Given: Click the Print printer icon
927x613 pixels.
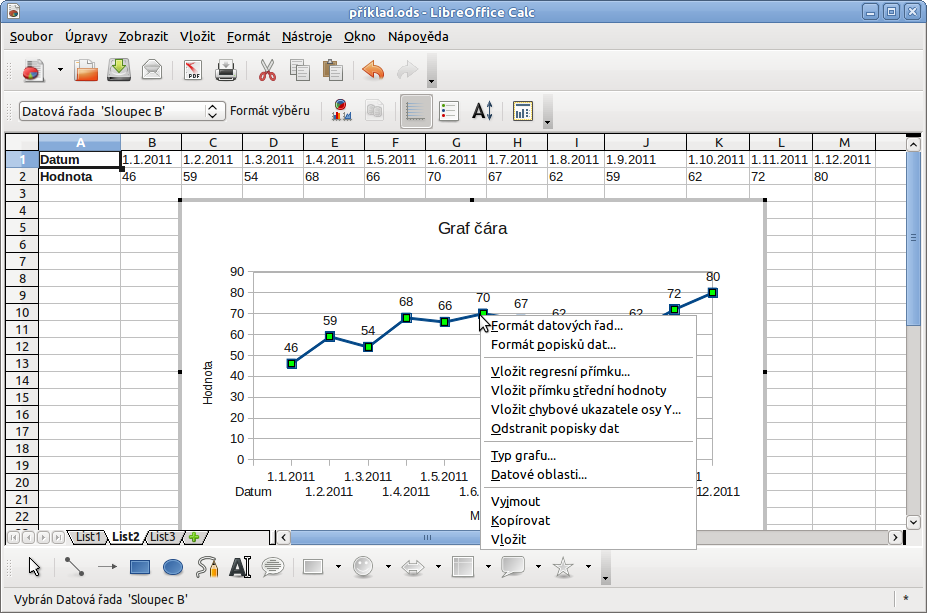Looking at the screenshot, I should click(x=226, y=70).
